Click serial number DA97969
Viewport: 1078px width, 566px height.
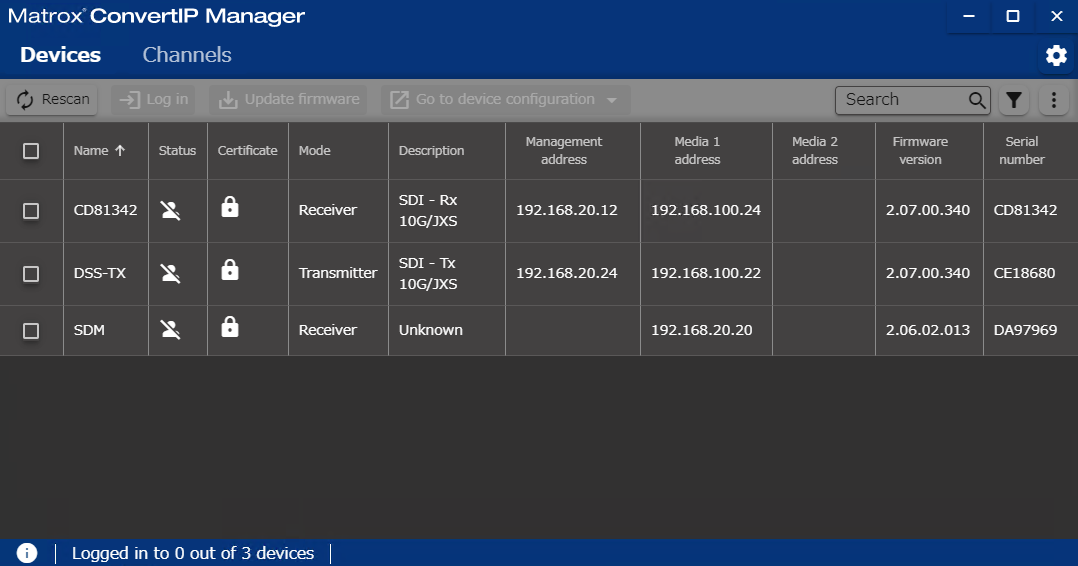click(x=1025, y=330)
